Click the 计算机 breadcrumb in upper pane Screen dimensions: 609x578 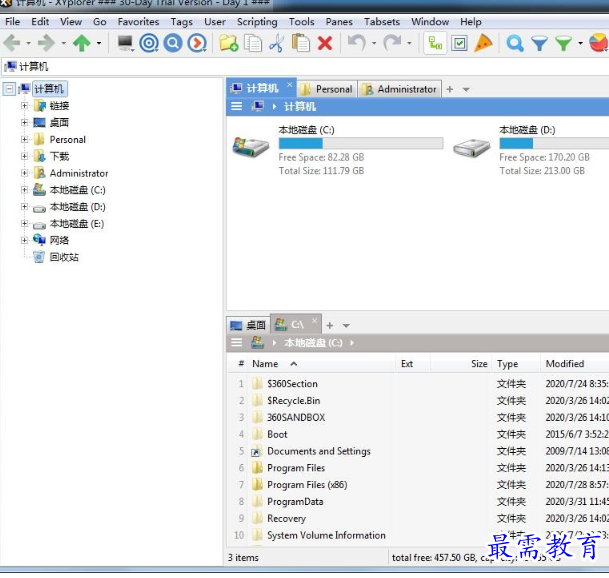point(299,106)
